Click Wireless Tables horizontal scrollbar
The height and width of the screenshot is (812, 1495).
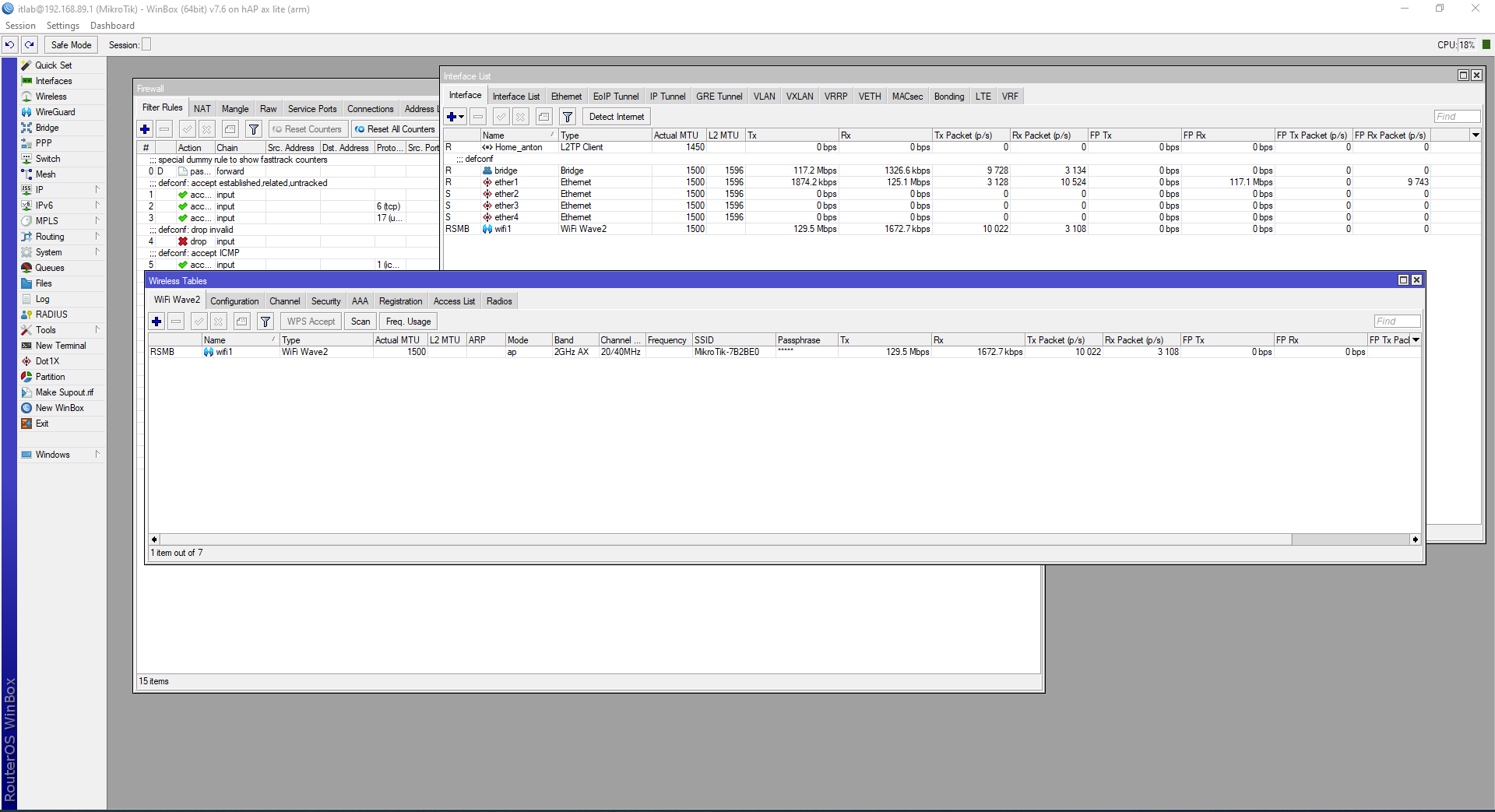tap(724, 540)
